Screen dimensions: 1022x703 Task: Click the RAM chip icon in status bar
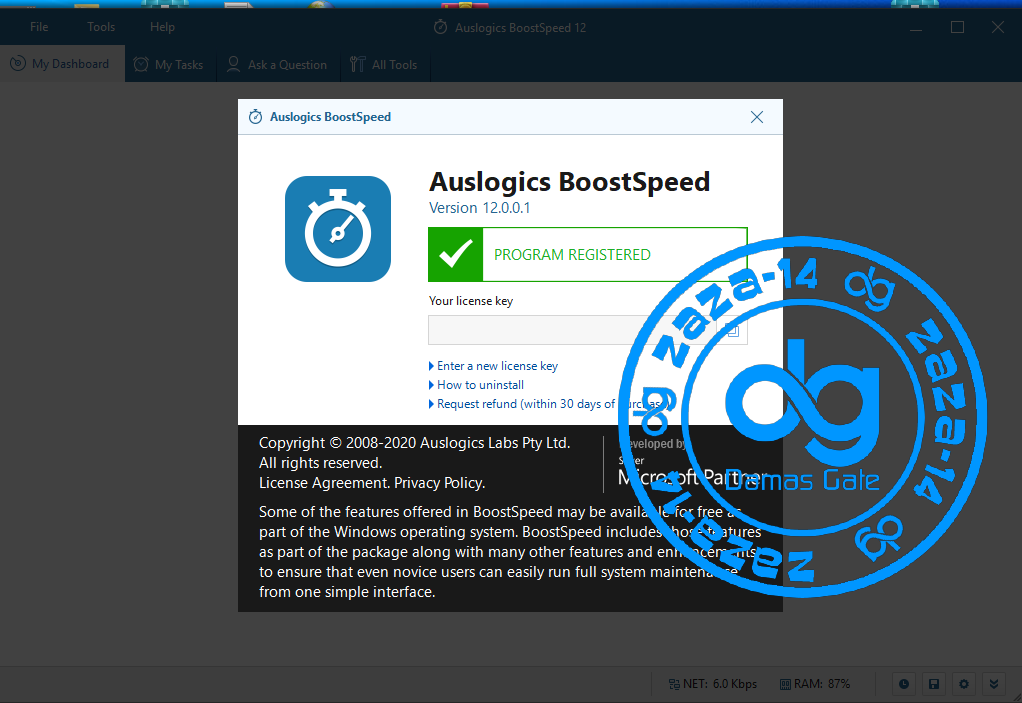pyautogui.click(x=785, y=684)
